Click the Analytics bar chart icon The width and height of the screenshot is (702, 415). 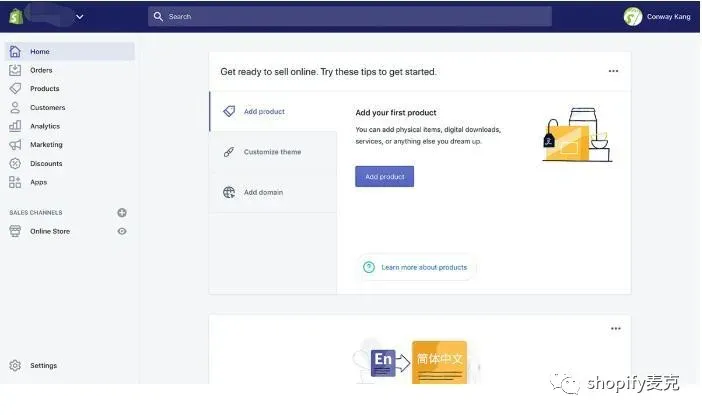pyautogui.click(x=15, y=126)
